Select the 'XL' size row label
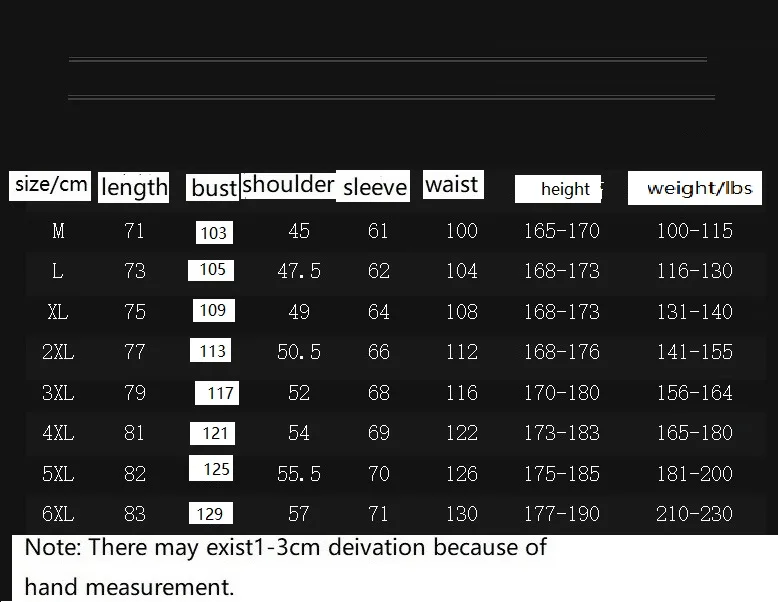The height and width of the screenshot is (602, 778). (x=58, y=312)
